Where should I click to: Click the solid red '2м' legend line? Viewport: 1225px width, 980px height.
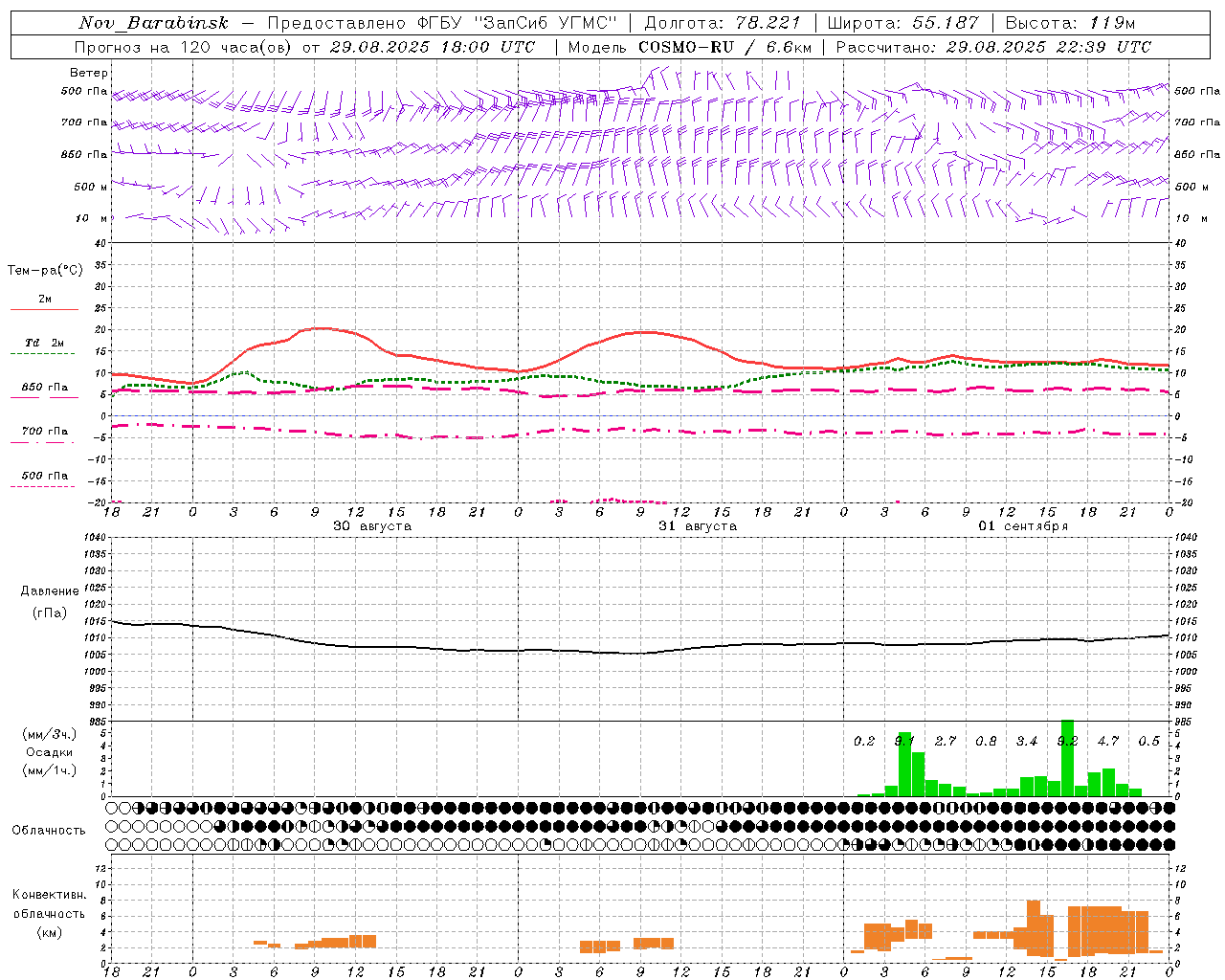(x=44, y=309)
